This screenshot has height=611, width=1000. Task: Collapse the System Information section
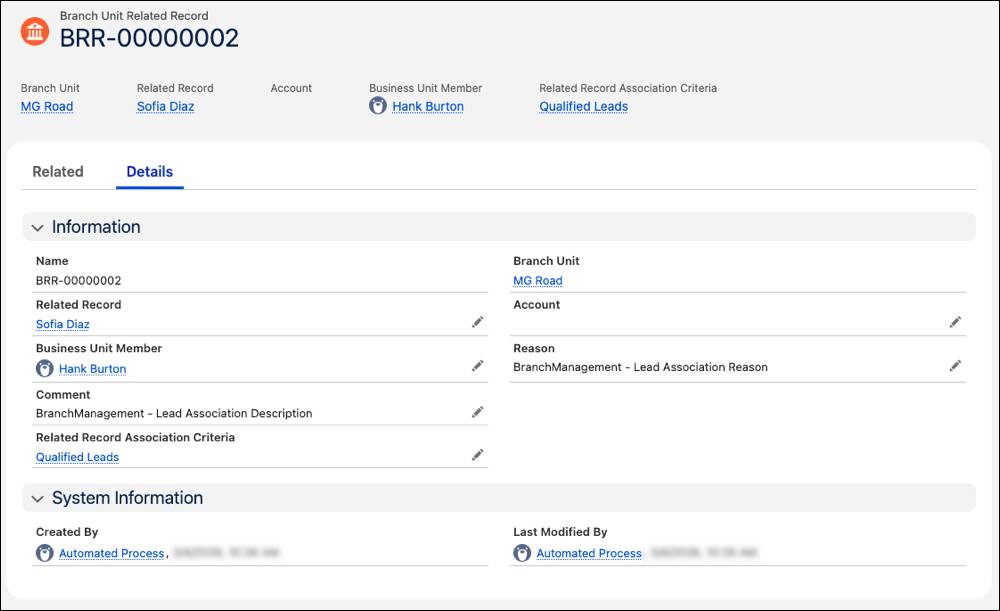(x=38, y=499)
